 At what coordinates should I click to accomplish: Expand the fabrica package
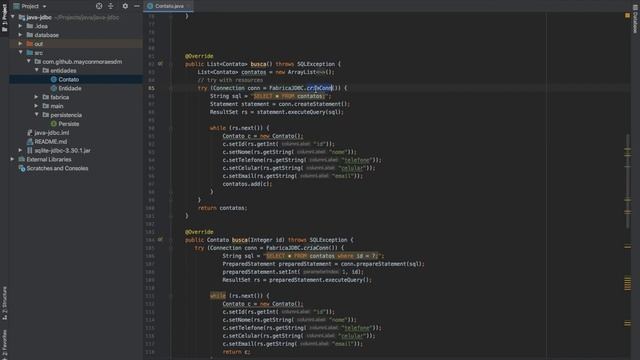[37, 97]
